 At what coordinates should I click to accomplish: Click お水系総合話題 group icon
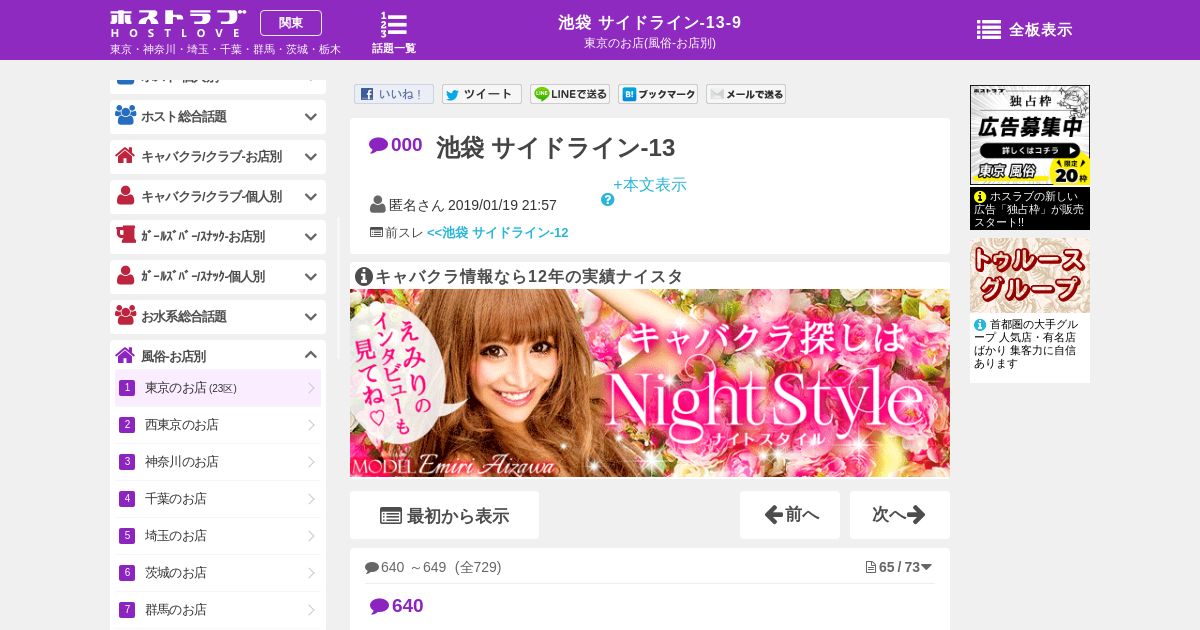click(x=125, y=315)
